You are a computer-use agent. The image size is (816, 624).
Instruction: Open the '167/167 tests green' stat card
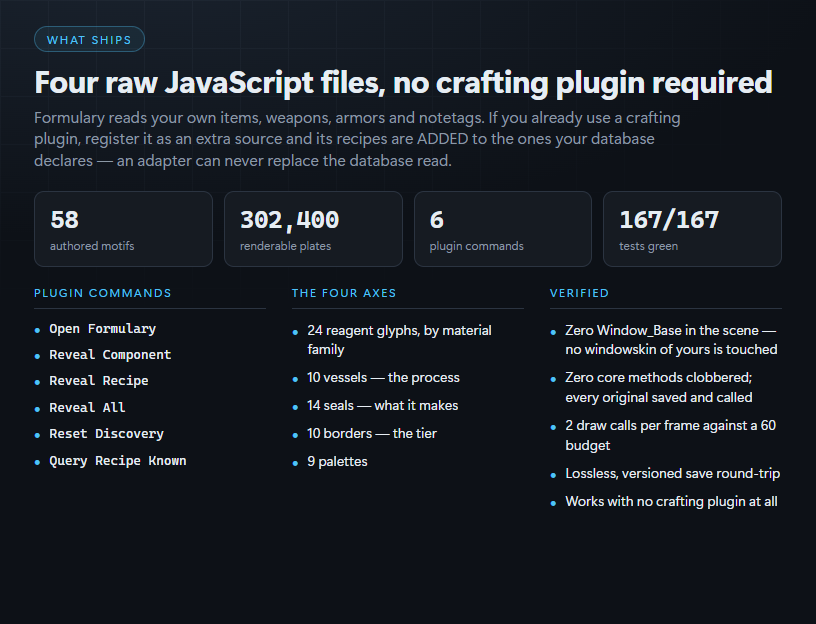[x=692, y=229]
